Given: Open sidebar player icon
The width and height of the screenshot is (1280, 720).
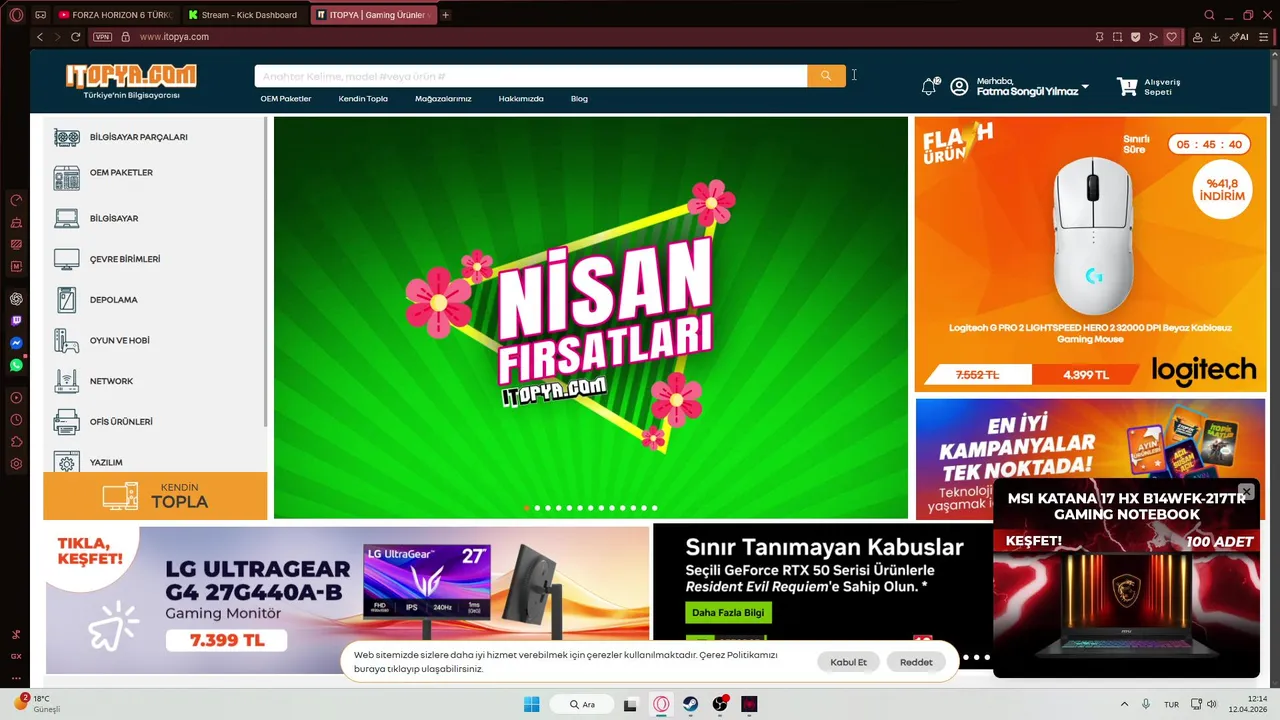Looking at the screenshot, I should pos(16,398).
